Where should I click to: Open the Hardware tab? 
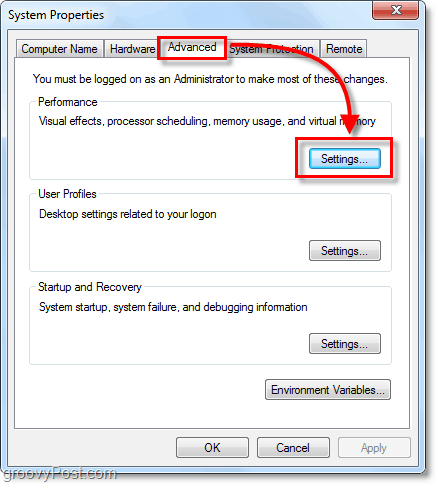[132, 49]
